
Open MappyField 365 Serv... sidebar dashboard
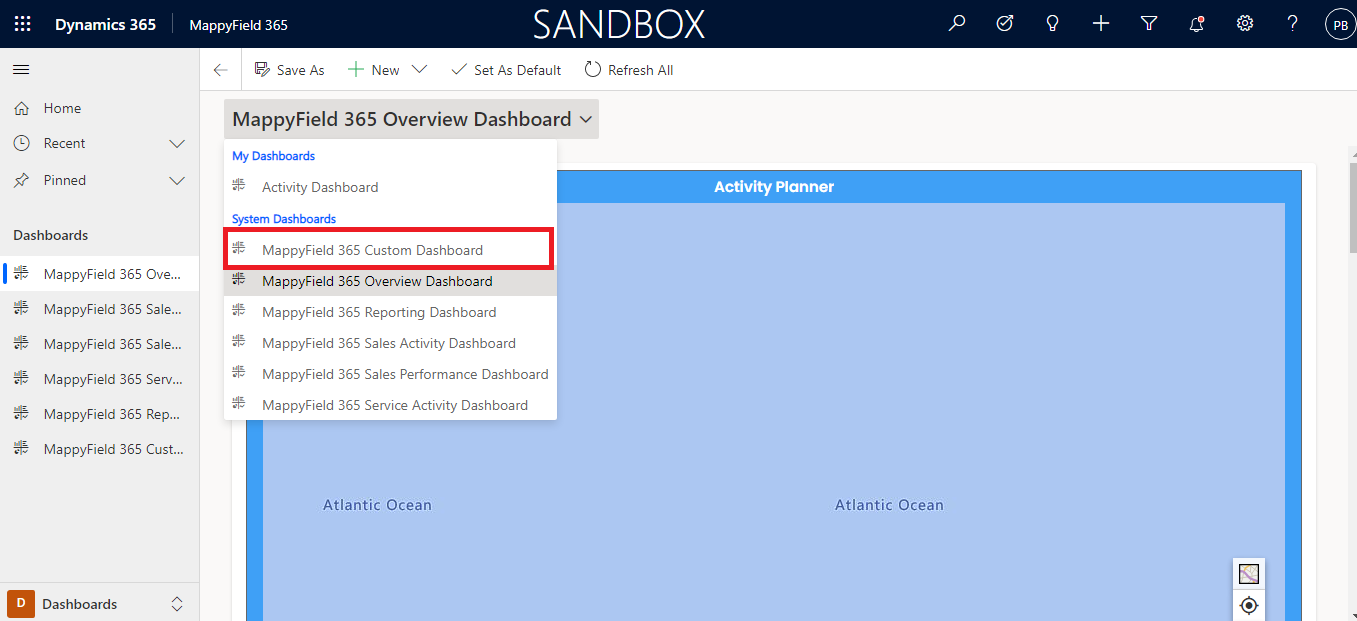click(x=100, y=379)
